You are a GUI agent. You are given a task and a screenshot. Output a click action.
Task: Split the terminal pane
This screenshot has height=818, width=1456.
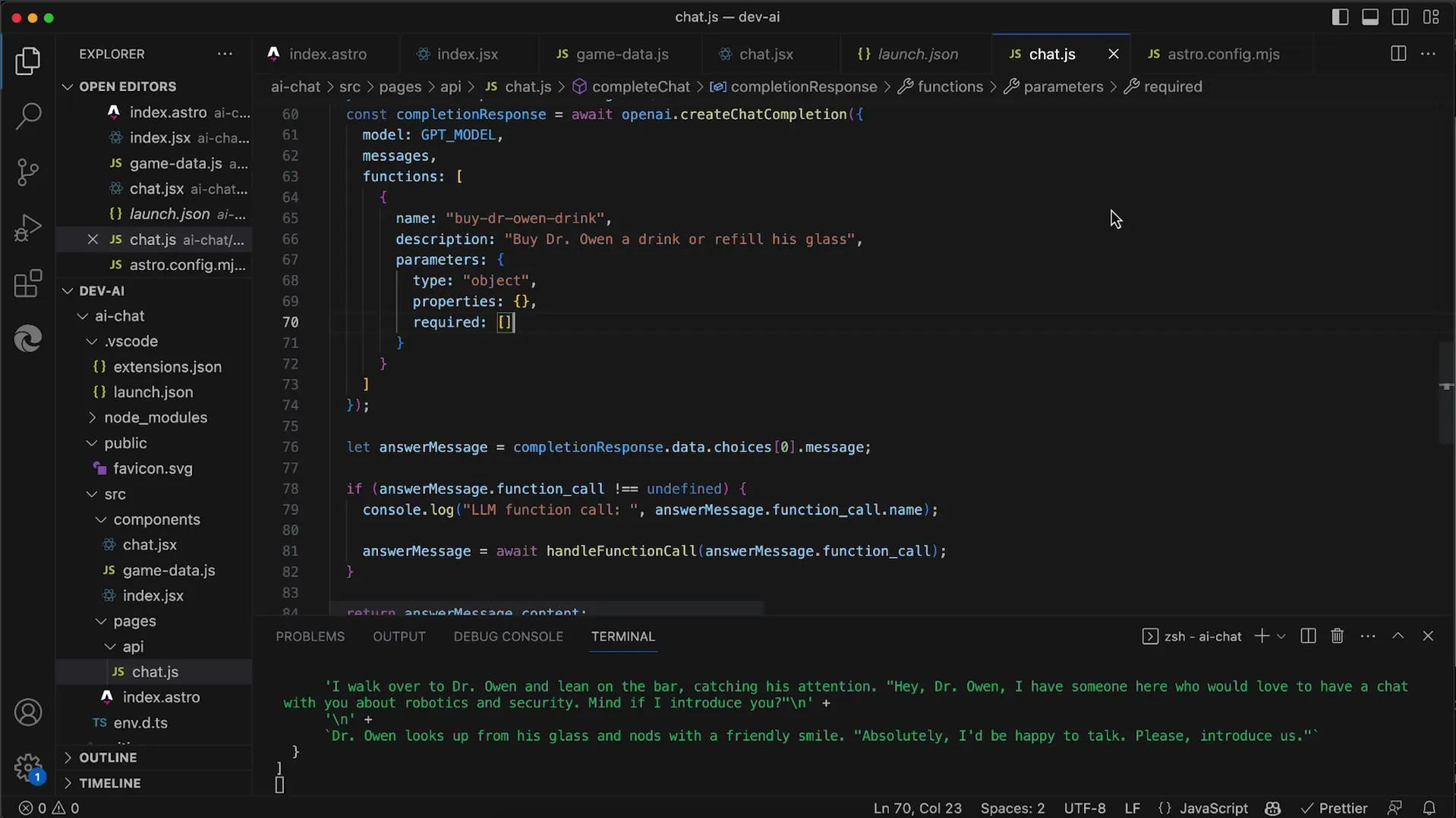(1308, 636)
